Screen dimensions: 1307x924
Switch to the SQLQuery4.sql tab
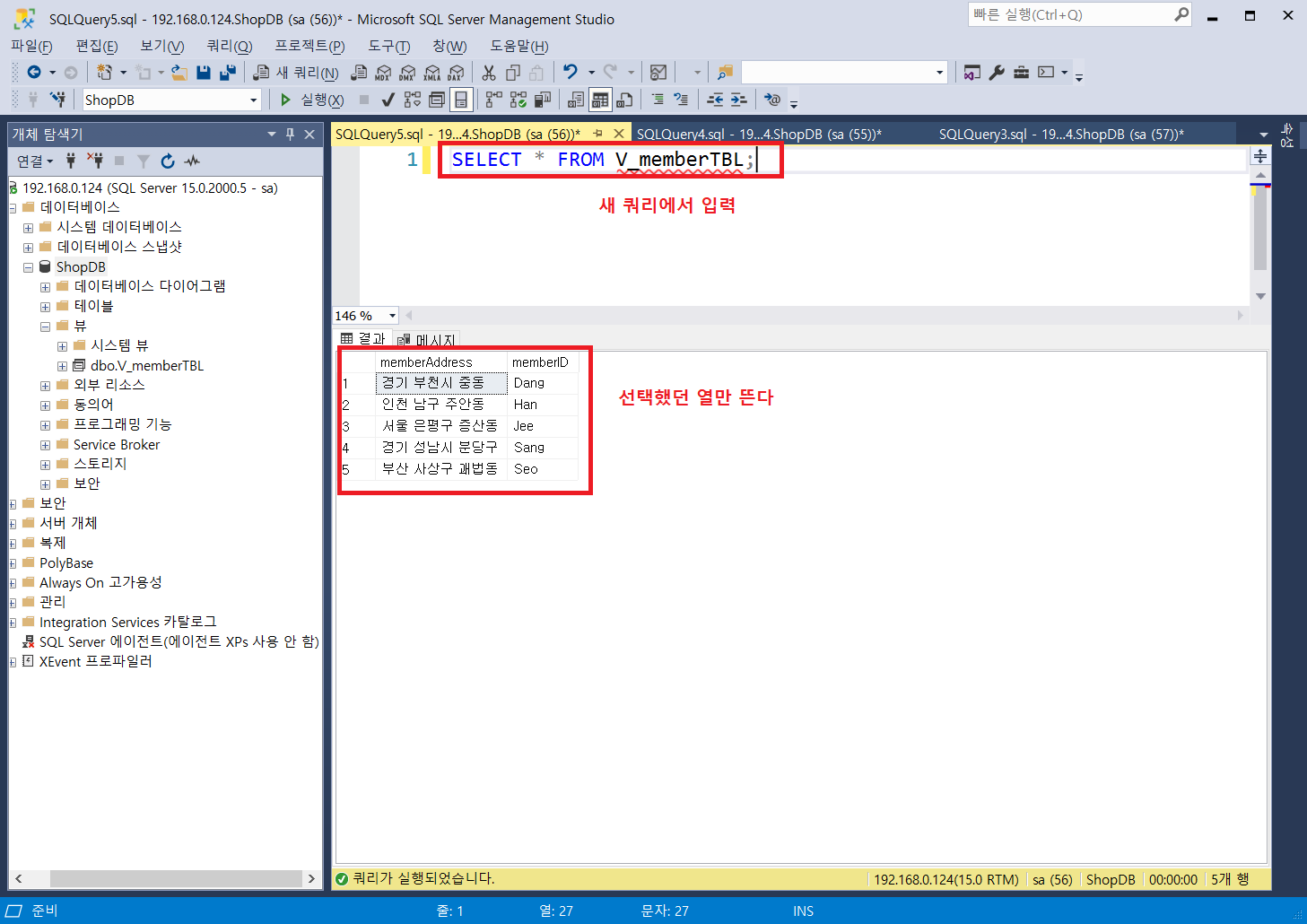(x=759, y=134)
